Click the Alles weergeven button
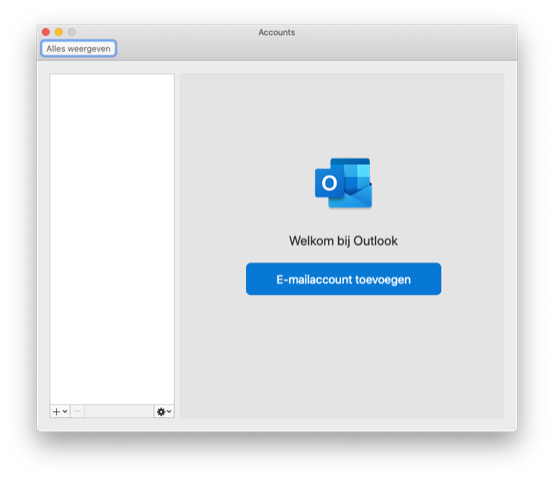 coord(78,48)
